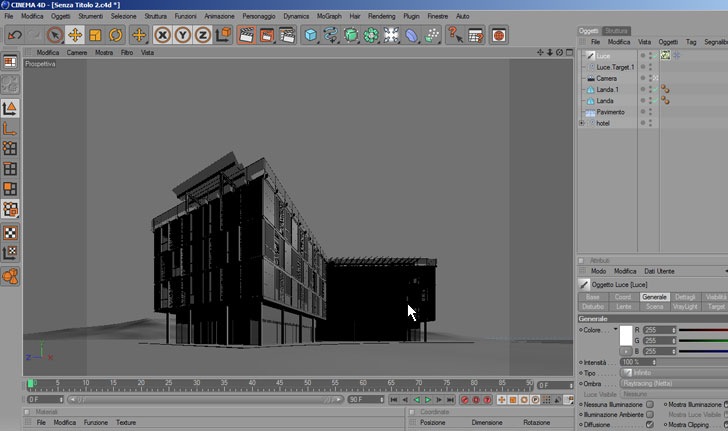Toggle the X axis lock
Screen dimensions: 728x431
(x=162, y=35)
